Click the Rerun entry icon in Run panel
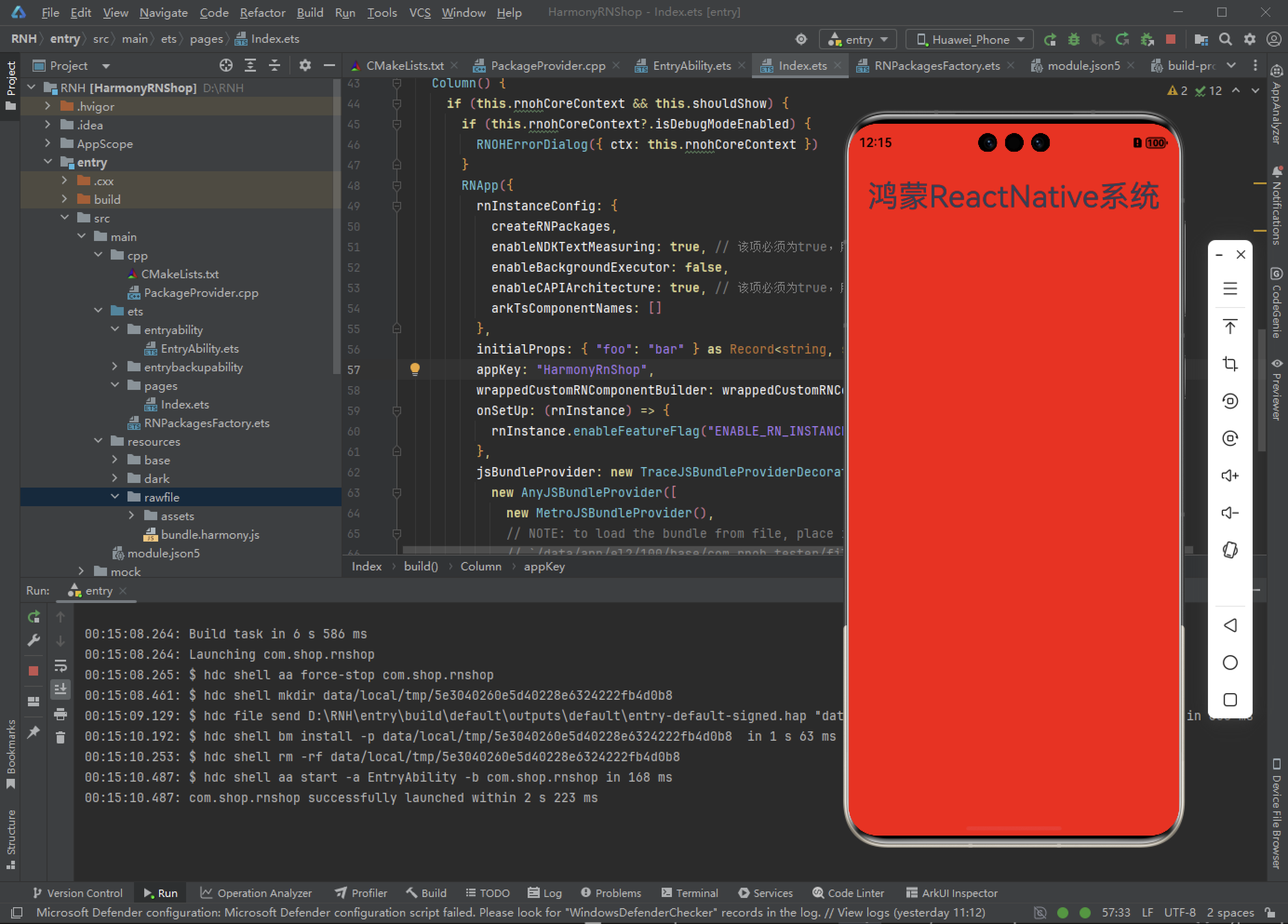Screen dimensions: 1288x924 (34, 617)
